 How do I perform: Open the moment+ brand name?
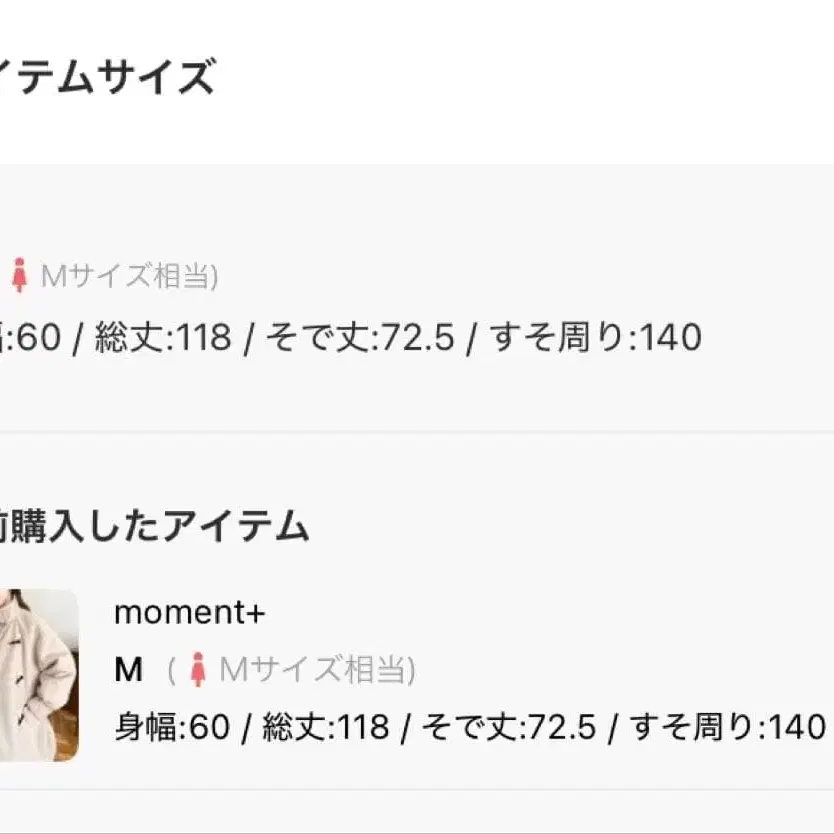tap(189, 612)
